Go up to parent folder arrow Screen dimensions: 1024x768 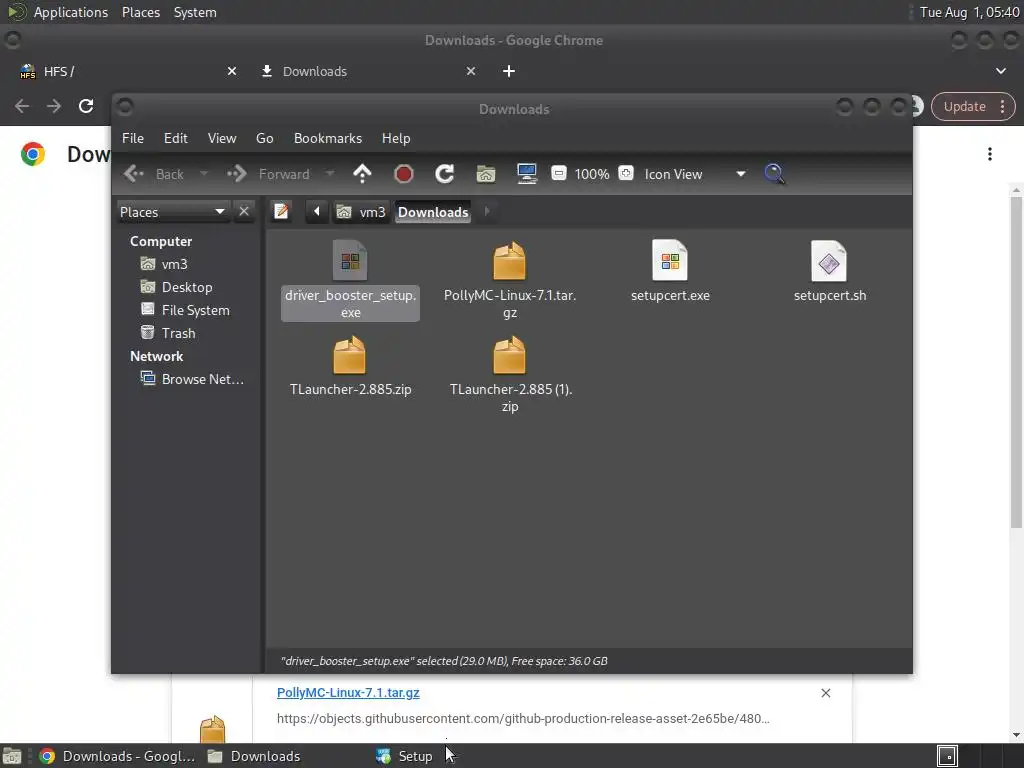(362, 174)
